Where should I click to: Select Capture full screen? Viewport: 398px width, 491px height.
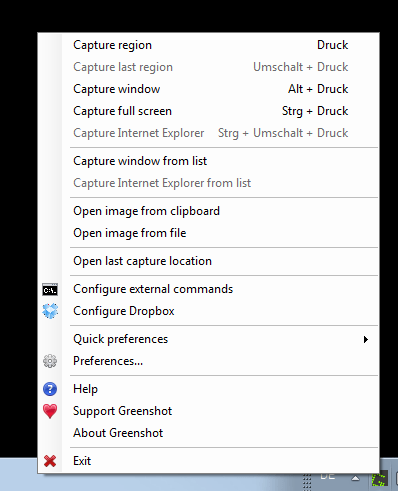click(209, 111)
